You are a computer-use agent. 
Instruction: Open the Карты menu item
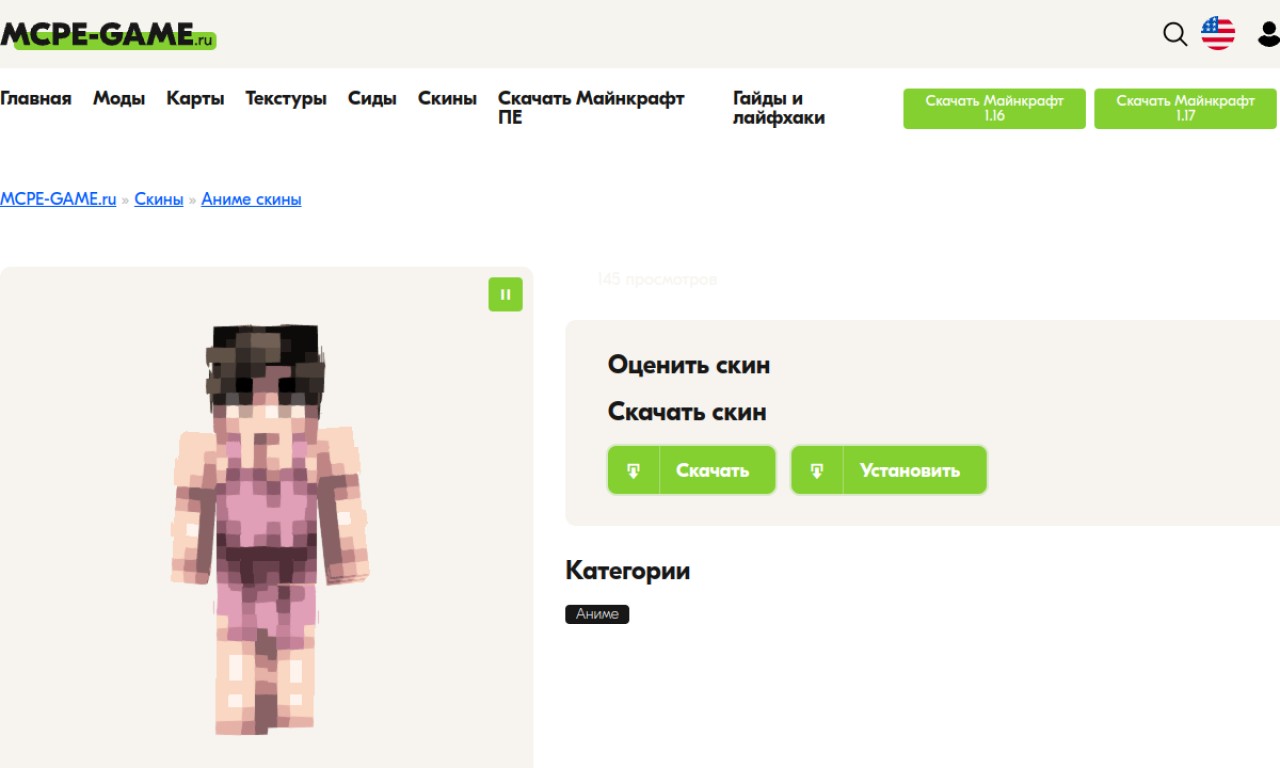pyautogui.click(x=195, y=98)
